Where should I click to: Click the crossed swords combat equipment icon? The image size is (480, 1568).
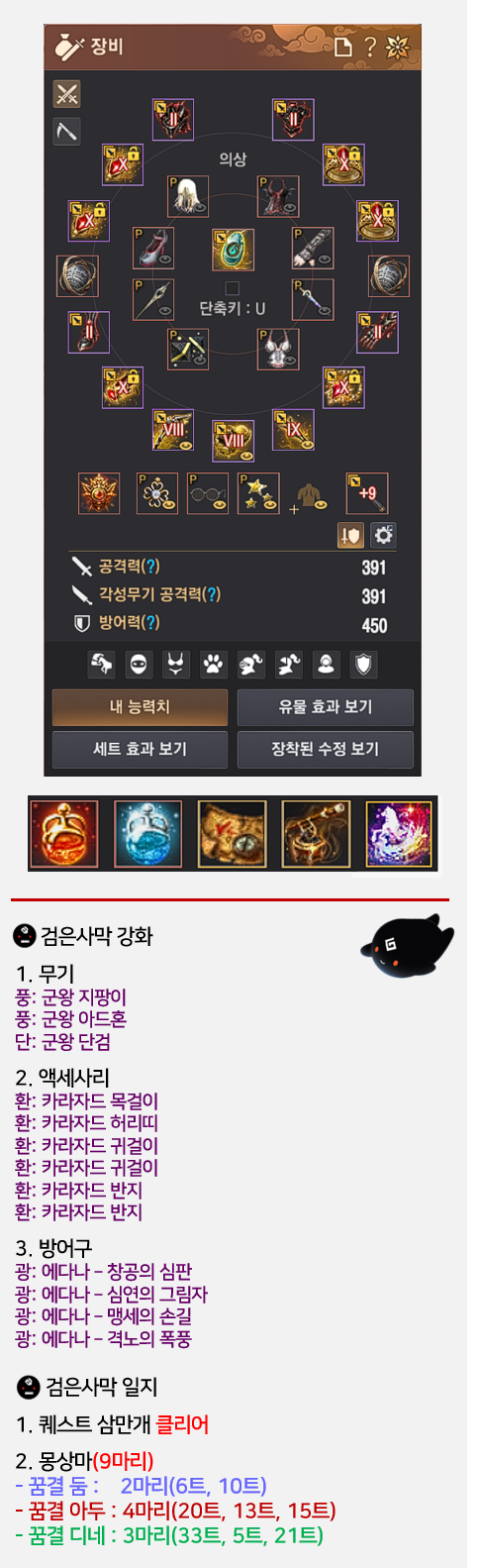pos(66,94)
